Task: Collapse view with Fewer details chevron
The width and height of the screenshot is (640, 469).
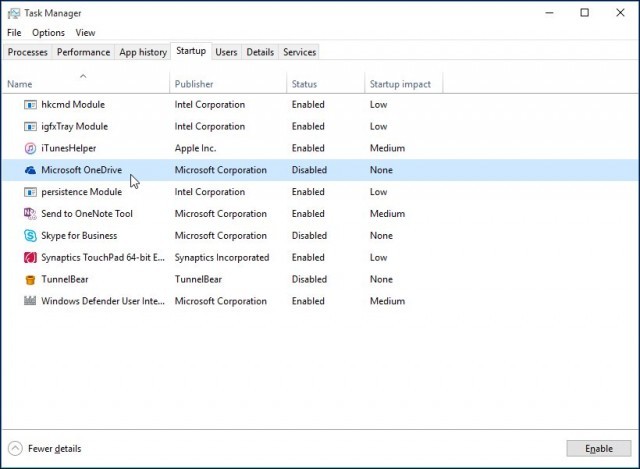Action: (15, 449)
